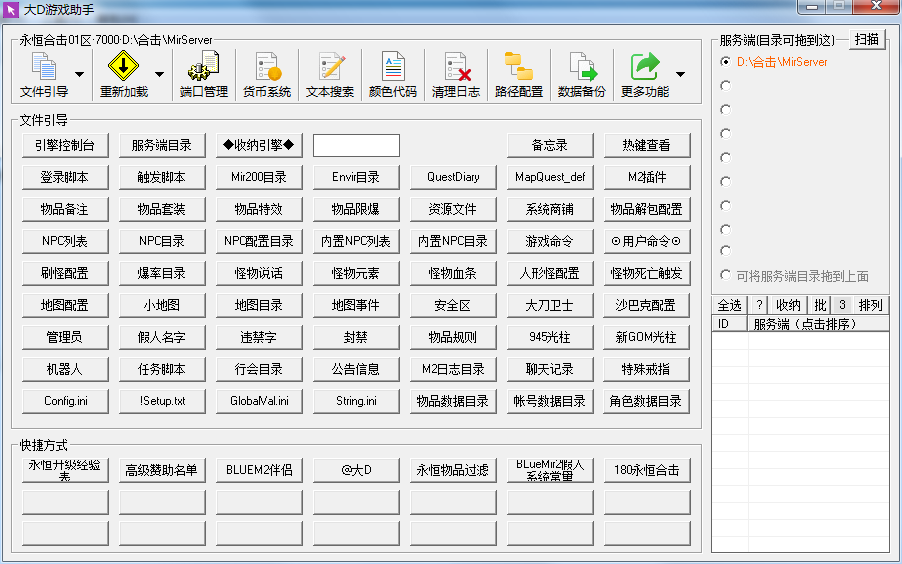Click 热键查看 hotkey view button

click(647, 145)
